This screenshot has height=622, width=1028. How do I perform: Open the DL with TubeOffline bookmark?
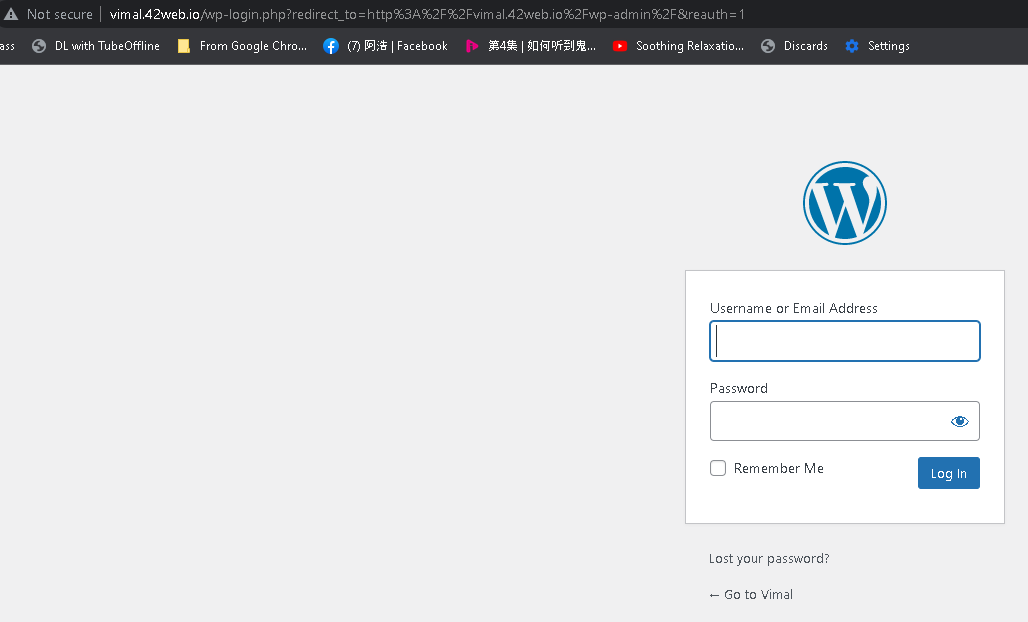[96, 46]
